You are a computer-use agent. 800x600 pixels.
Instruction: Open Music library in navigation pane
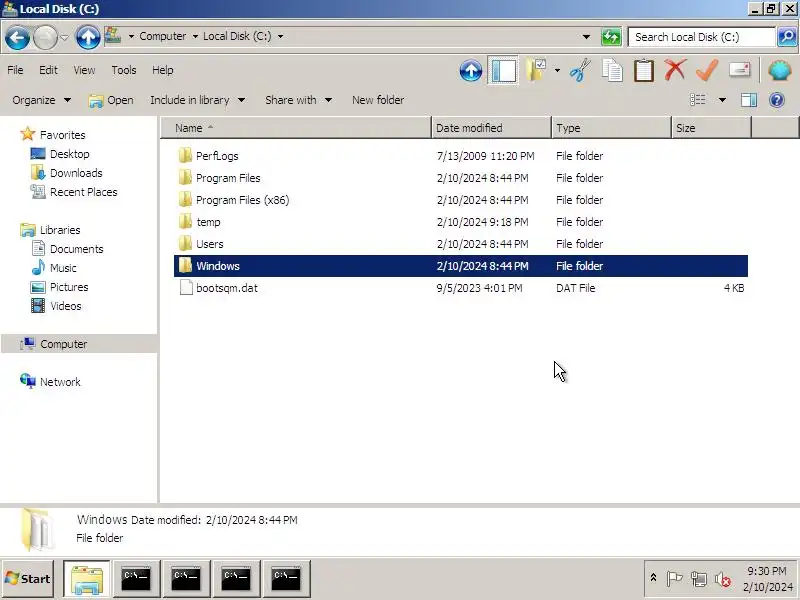click(63, 268)
